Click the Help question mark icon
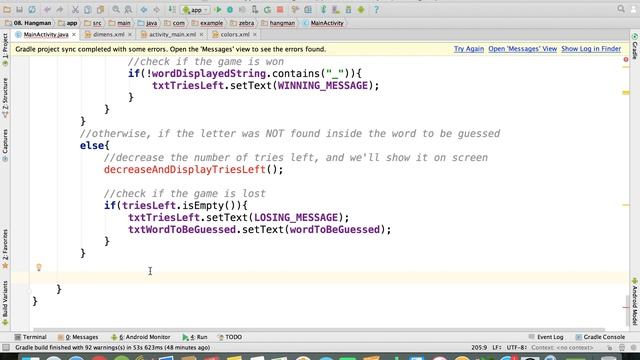Screen dimensions: 640x360 (x=376, y=9)
